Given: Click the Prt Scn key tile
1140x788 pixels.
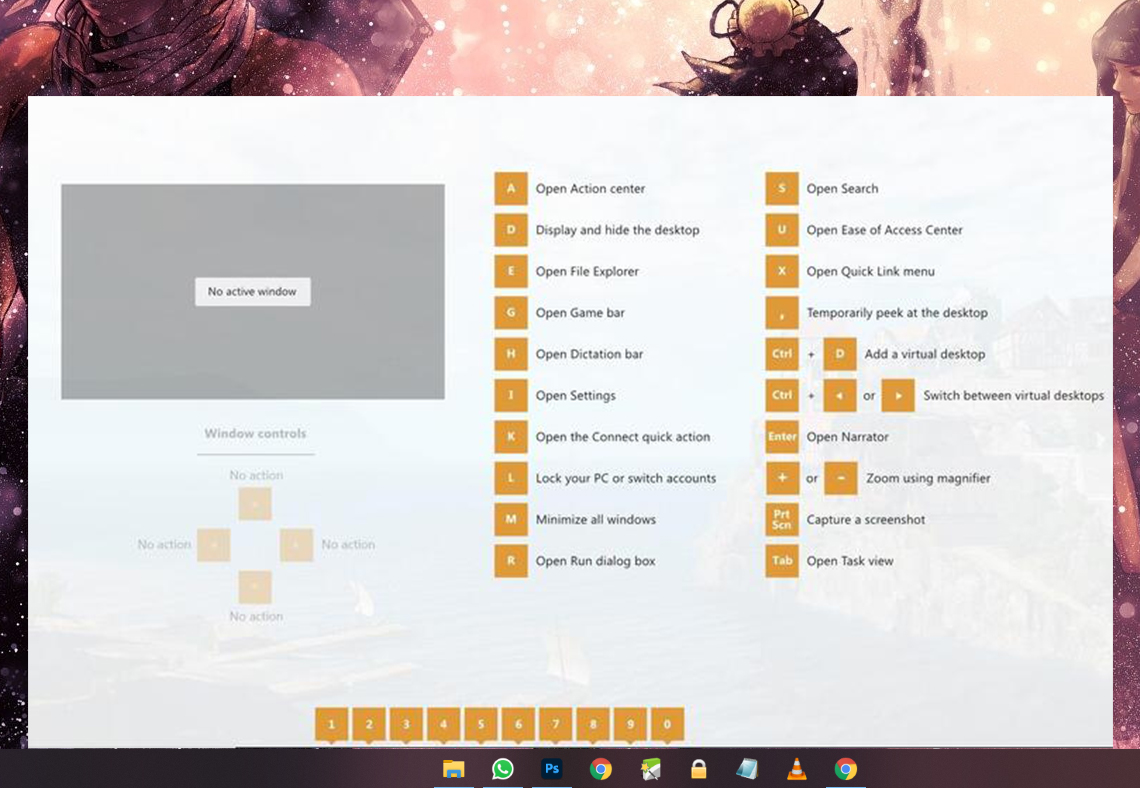Looking at the screenshot, I should 782,520.
